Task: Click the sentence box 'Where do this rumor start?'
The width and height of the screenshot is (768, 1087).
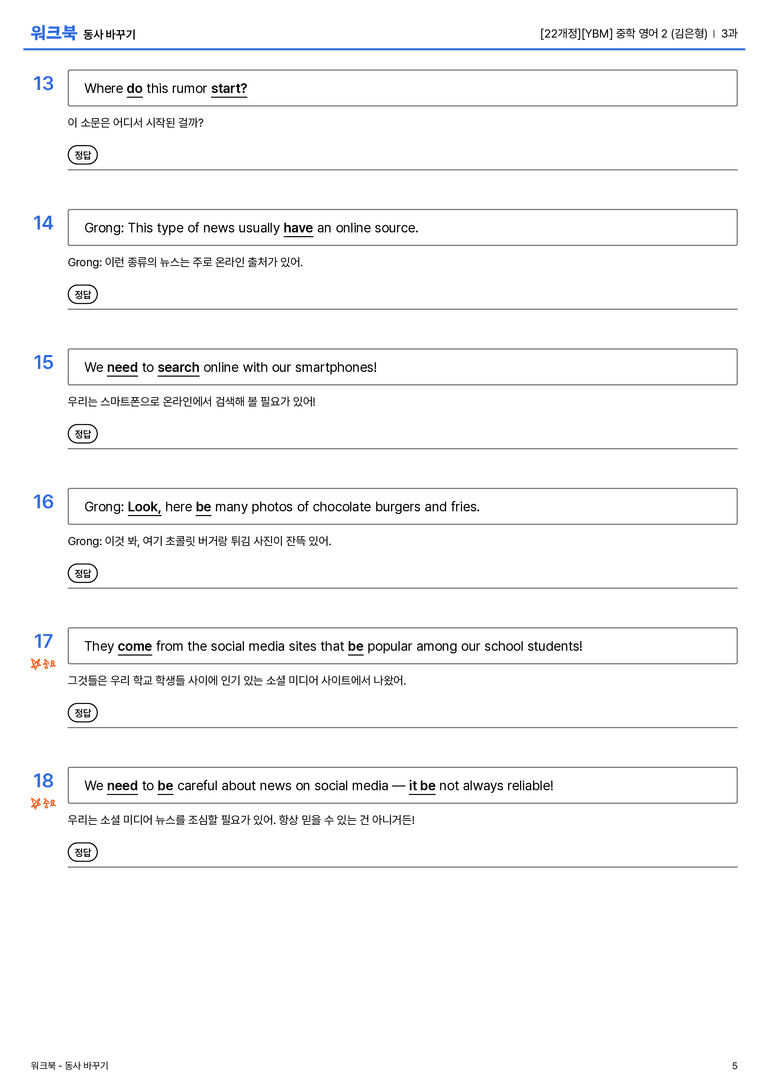Action: pos(403,88)
